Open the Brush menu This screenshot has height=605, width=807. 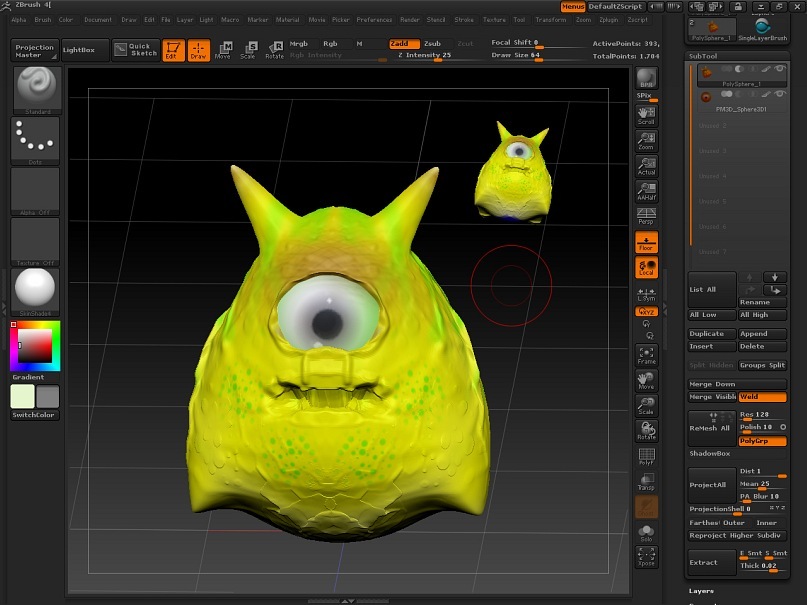click(43, 20)
